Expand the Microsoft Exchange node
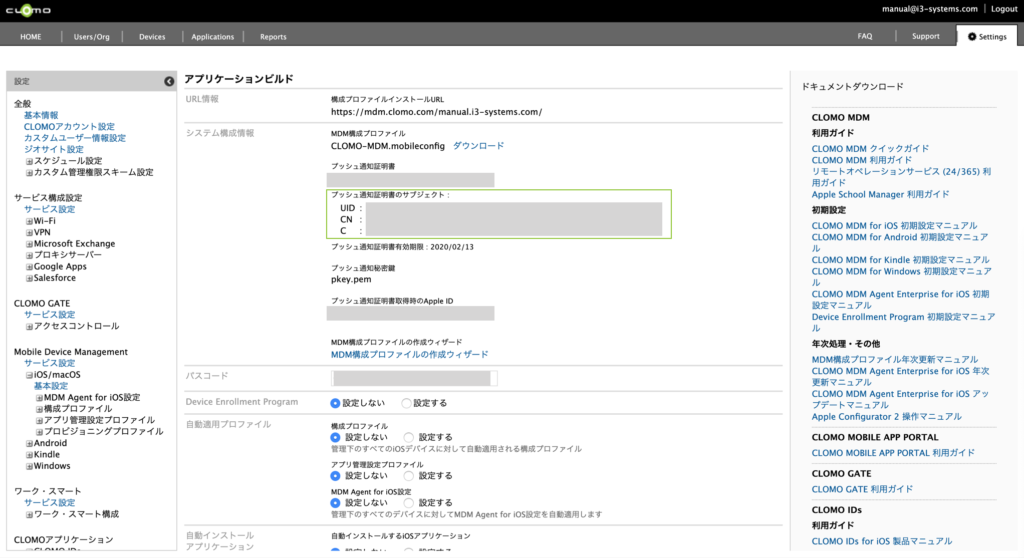The image size is (1024, 558). coord(29,244)
